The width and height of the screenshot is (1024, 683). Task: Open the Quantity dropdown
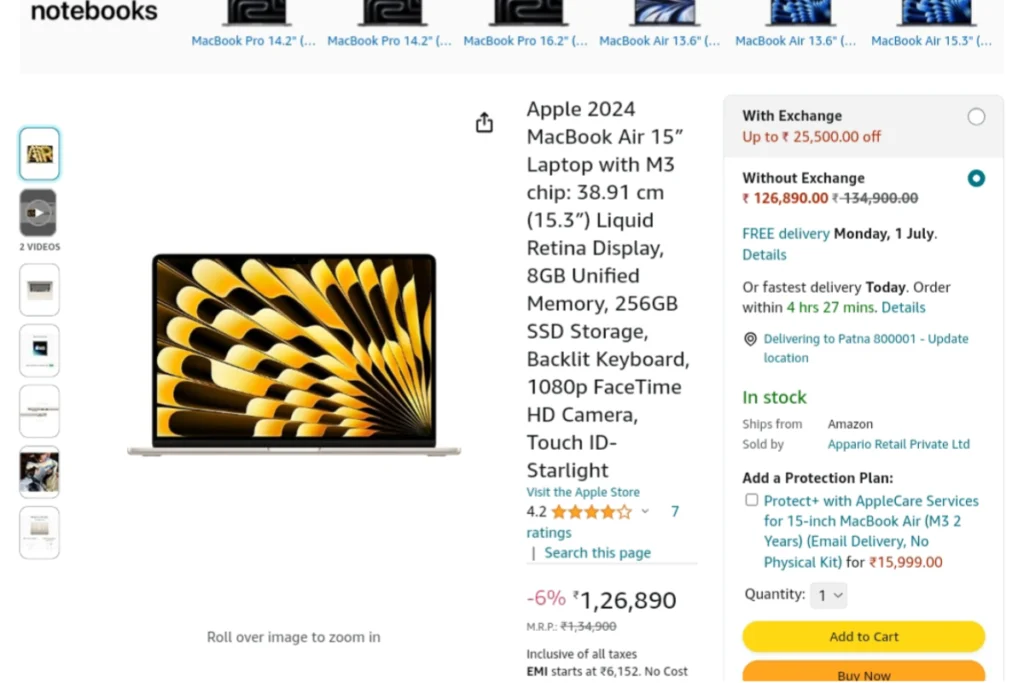[x=829, y=595]
